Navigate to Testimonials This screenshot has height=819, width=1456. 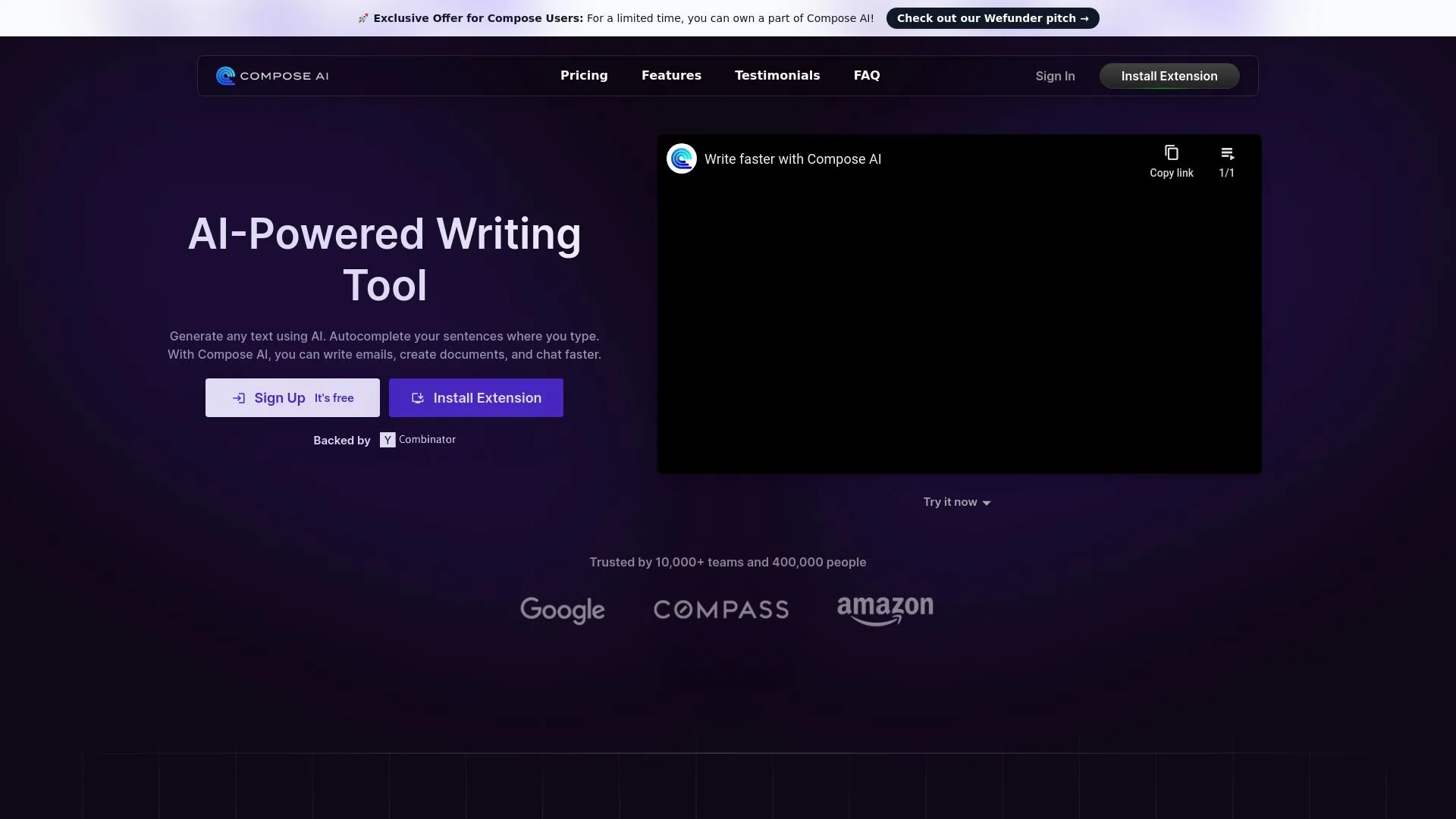pos(777,75)
